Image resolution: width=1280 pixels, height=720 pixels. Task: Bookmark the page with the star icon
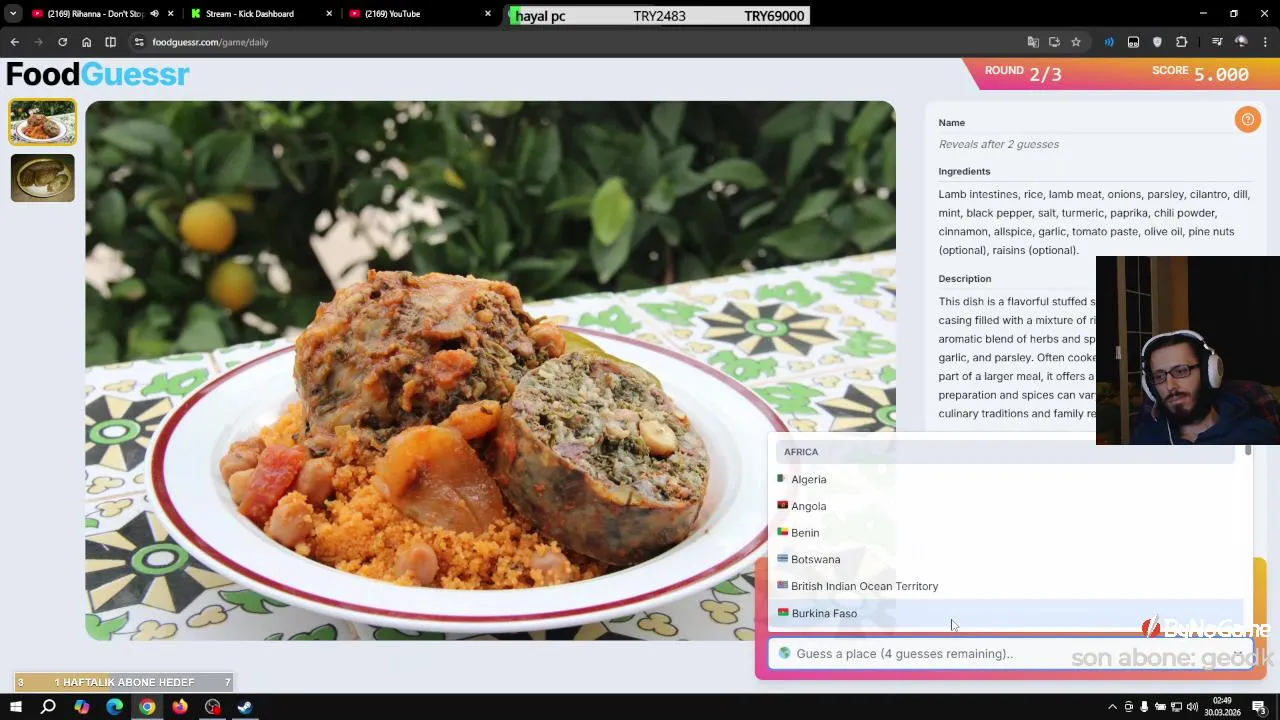pos(1076,42)
